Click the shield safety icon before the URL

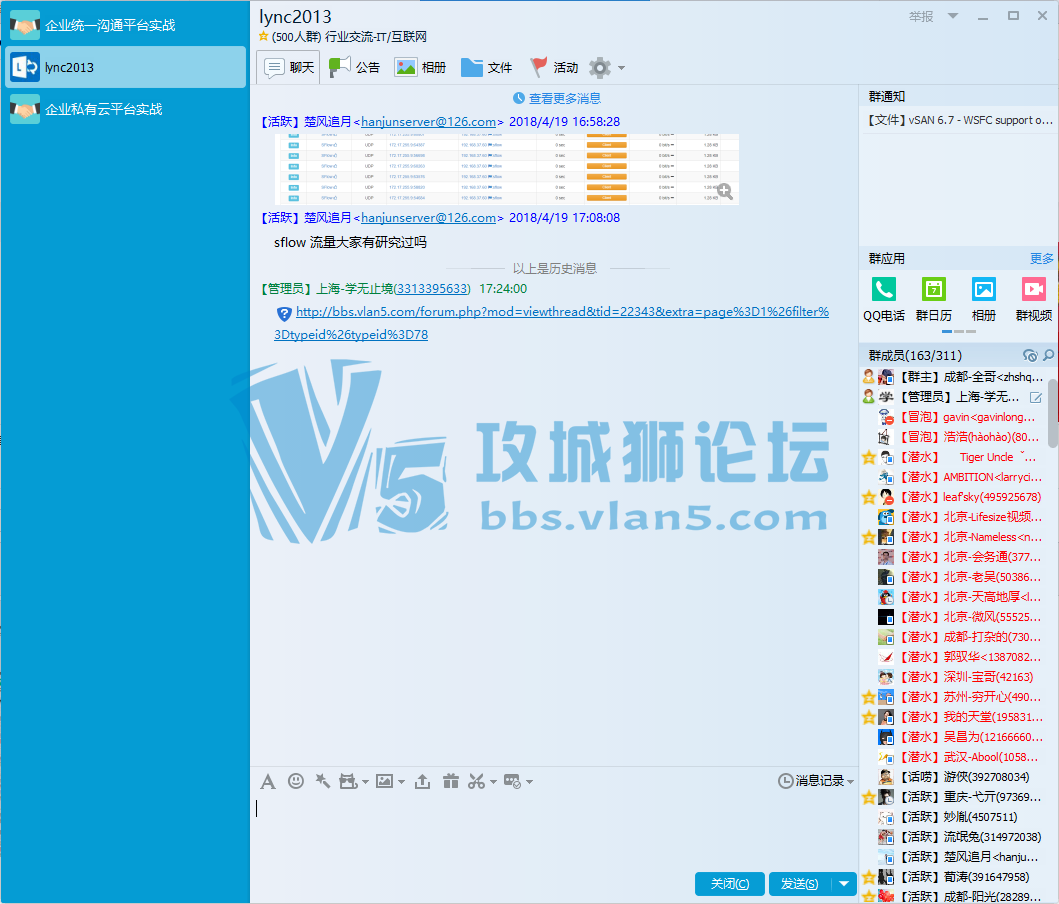pos(284,313)
